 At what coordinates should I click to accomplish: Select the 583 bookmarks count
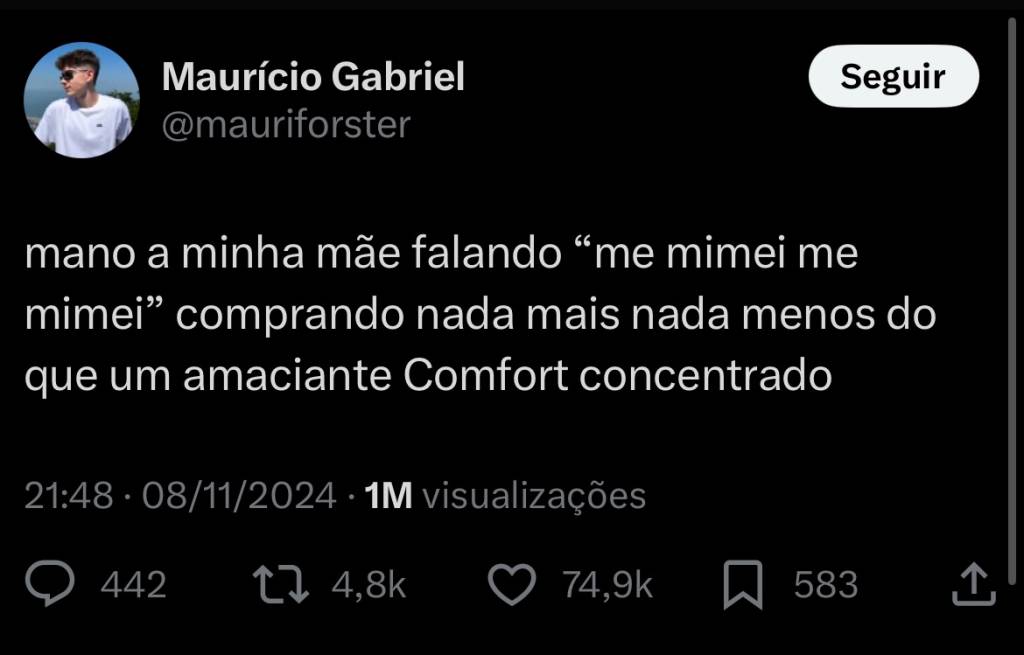tap(825, 584)
